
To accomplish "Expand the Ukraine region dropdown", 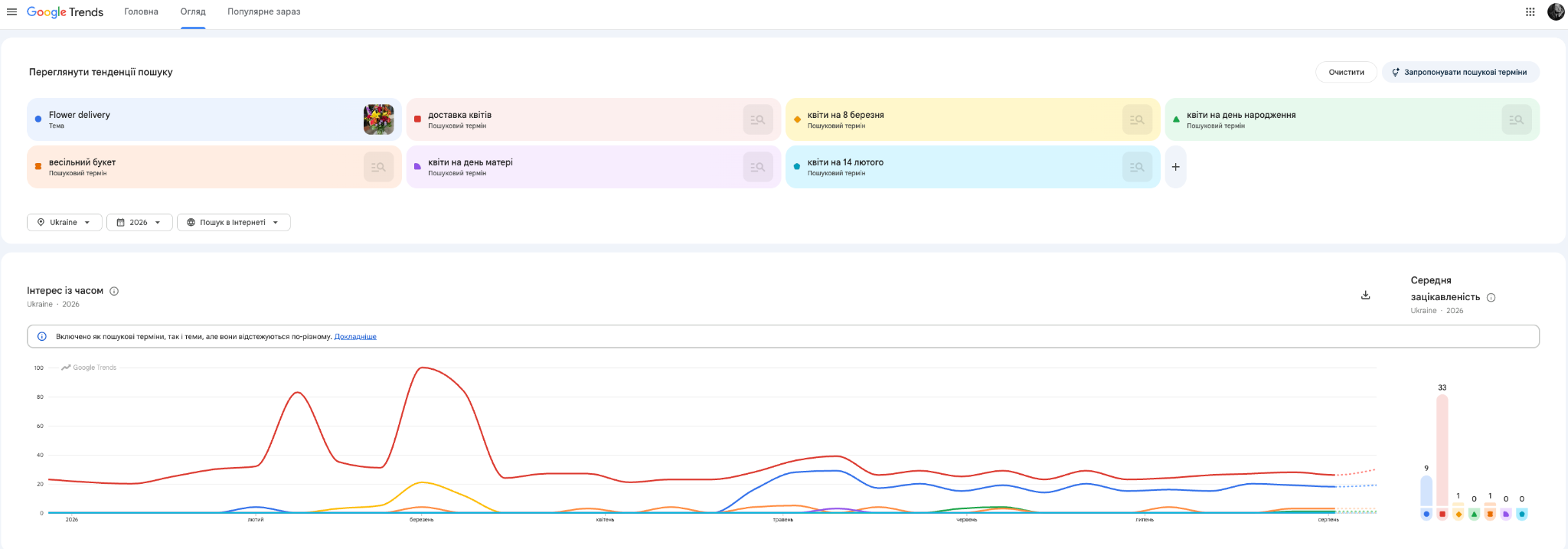I will (x=64, y=222).
